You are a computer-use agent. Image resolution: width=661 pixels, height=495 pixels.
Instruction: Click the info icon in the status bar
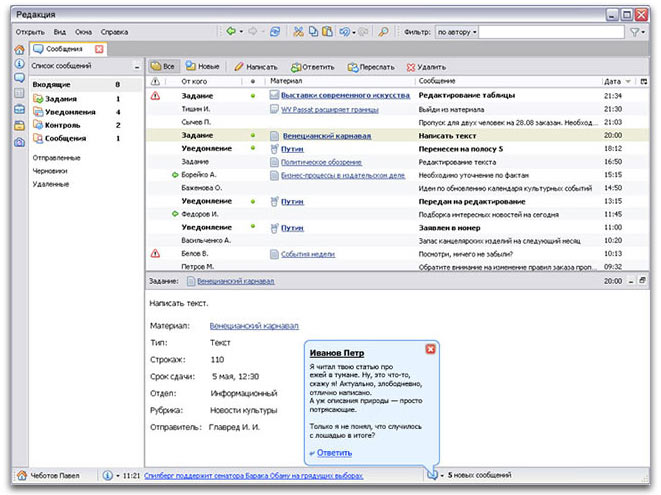tap(107, 475)
